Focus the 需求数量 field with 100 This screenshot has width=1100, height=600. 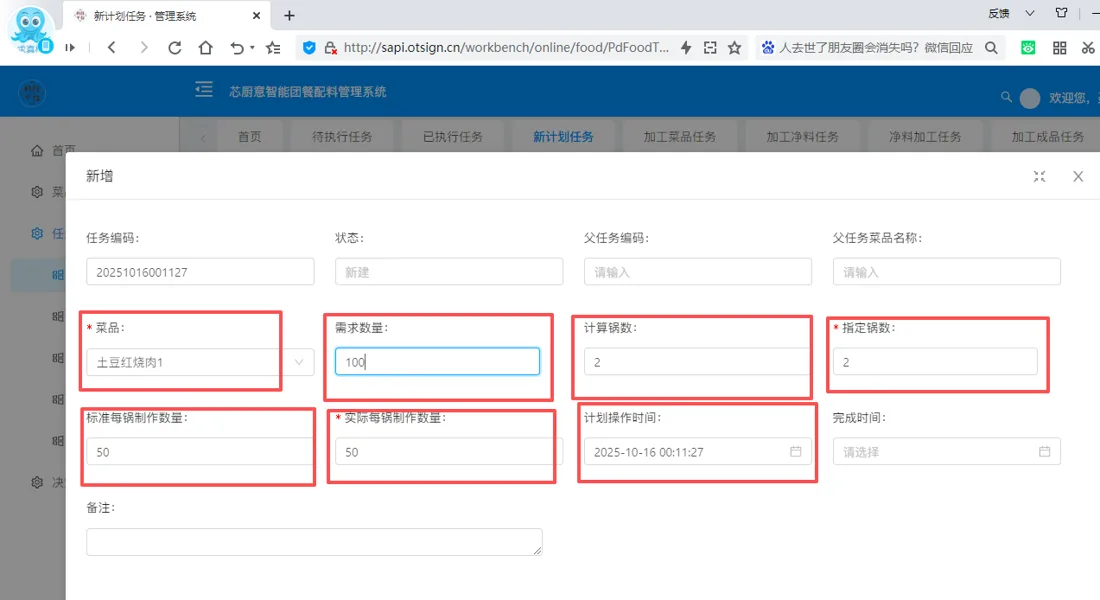(x=437, y=361)
